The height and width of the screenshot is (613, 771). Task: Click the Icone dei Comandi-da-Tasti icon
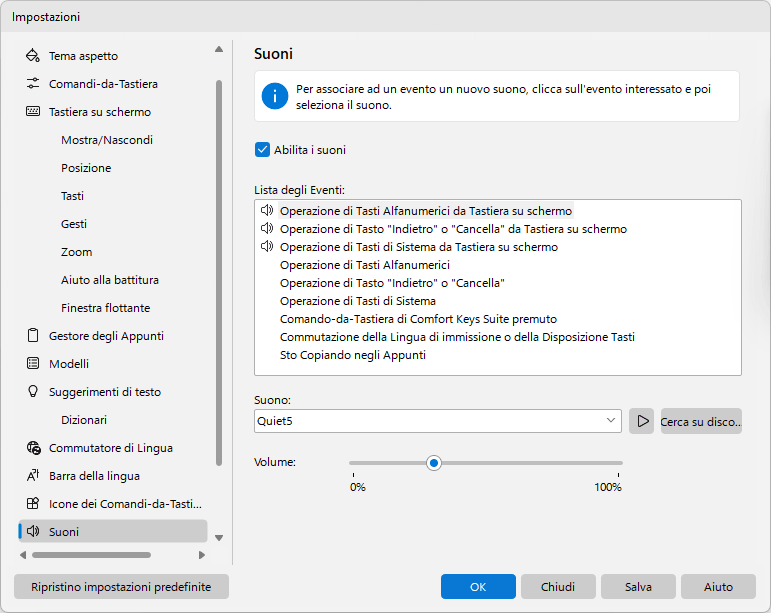click(x=33, y=503)
